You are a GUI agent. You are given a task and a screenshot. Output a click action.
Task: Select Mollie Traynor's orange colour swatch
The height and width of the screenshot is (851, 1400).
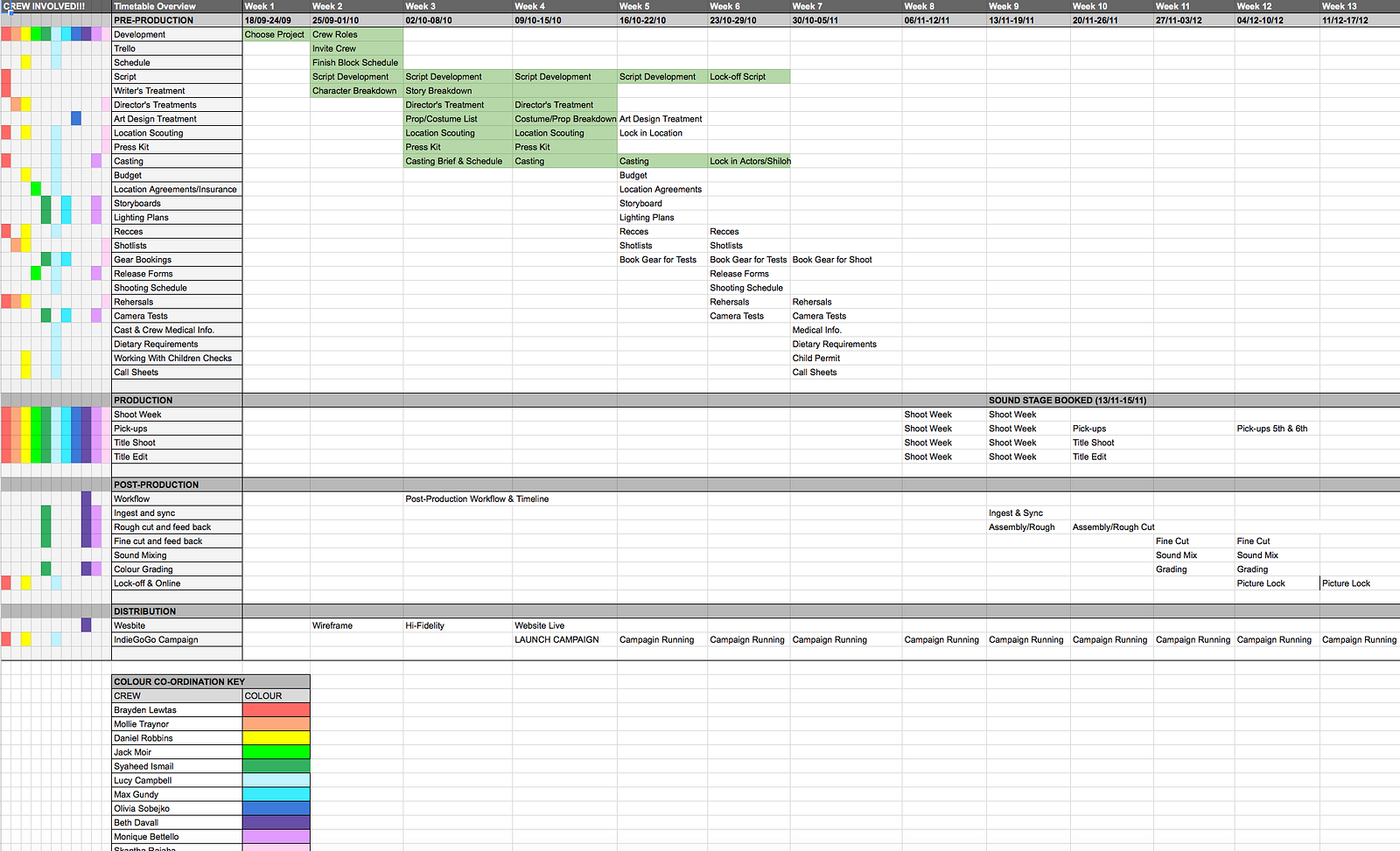(x=276, y=724)
